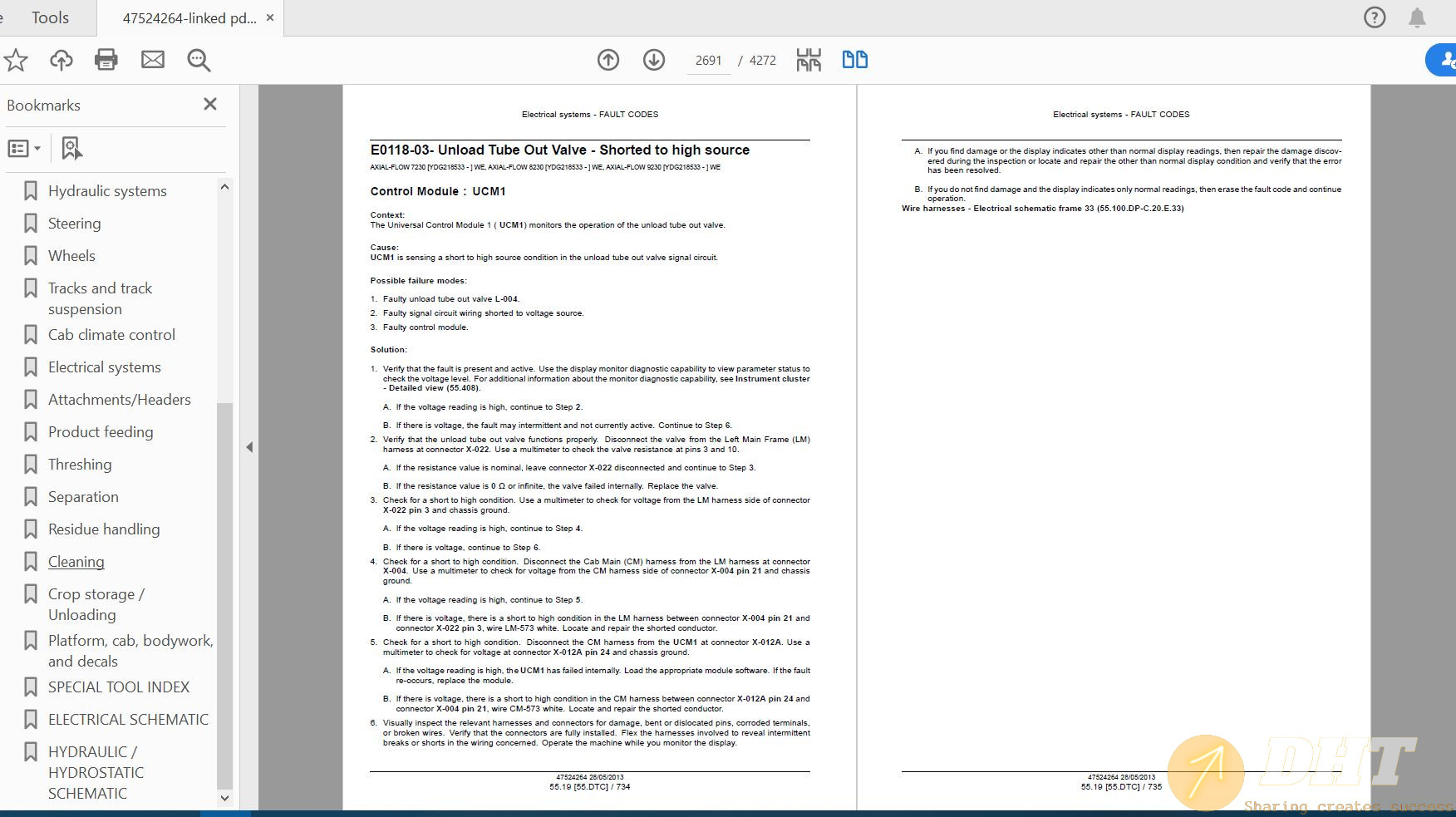Open HYDRAULIC / HYDROSTATIC SCHEMATIC bookmark
Image resolution: width=1456 pixels, height=817 pixels.
[x=96, y=772]
